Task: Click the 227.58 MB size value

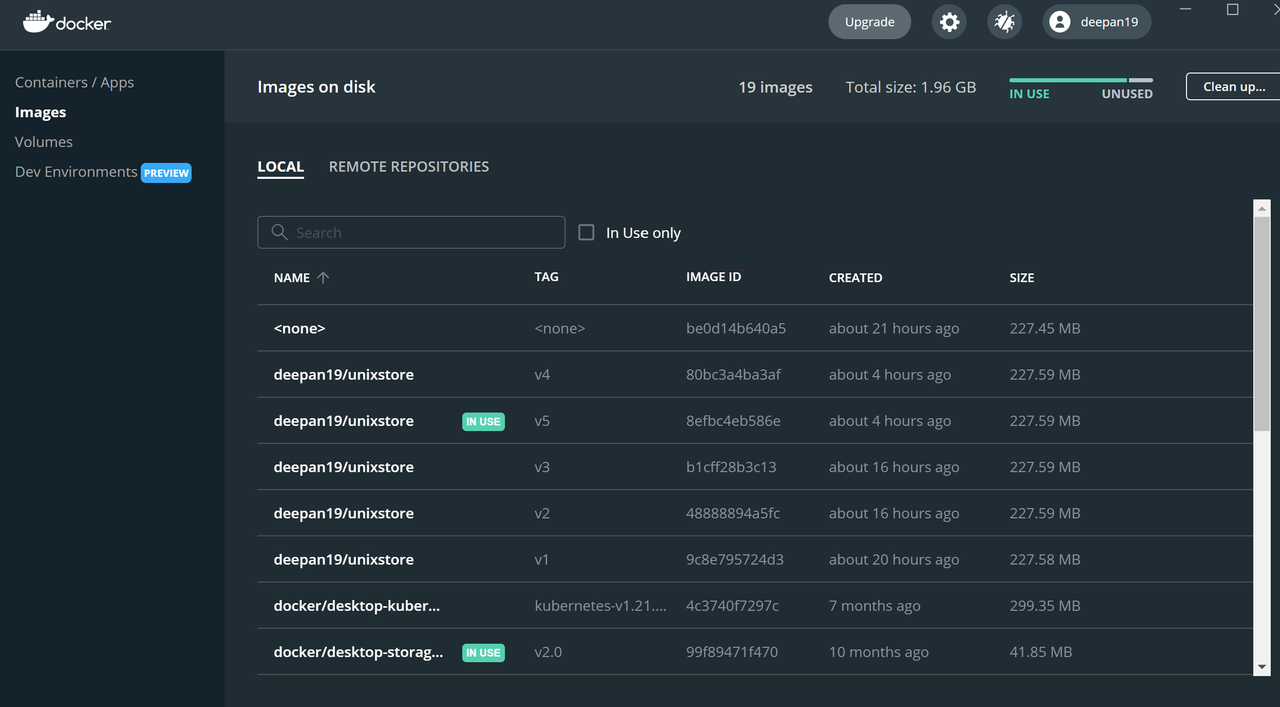Action: [1045, 560]
